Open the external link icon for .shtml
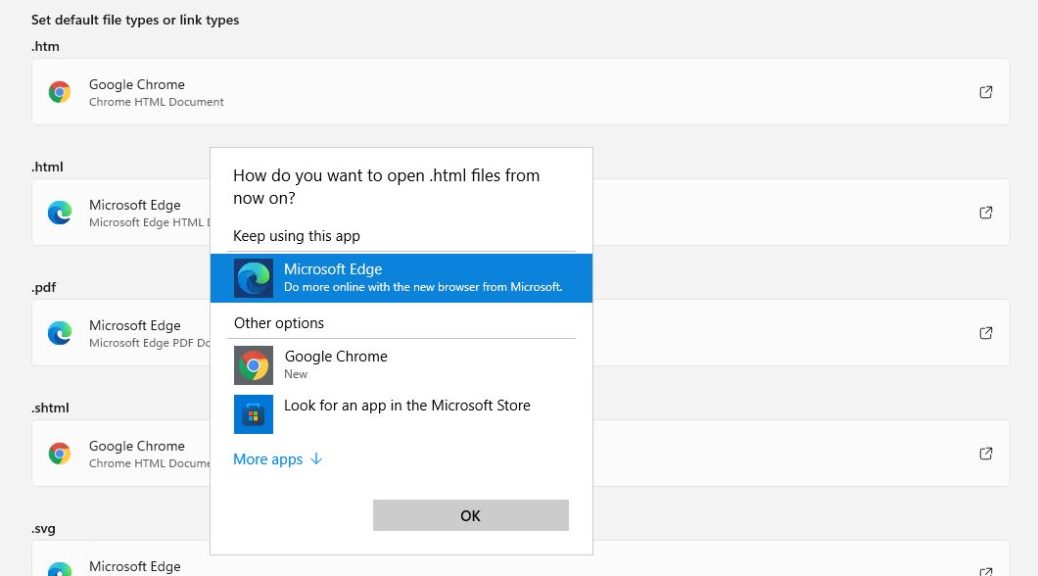The image size is (1038, 576). click(x=986, y=454)
